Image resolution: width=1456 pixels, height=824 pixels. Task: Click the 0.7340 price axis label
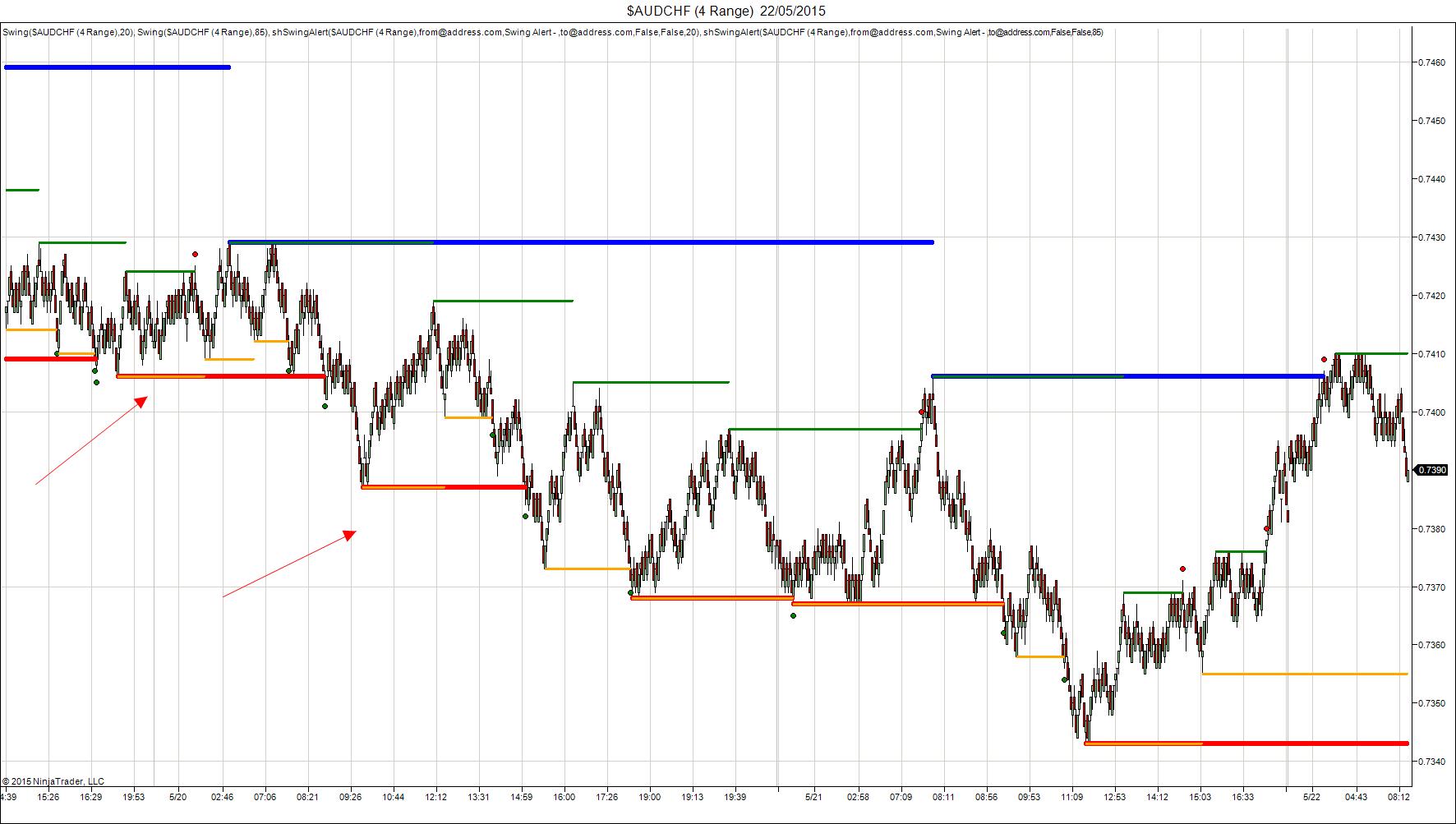pyautogui.click(x=1432, y=762)
